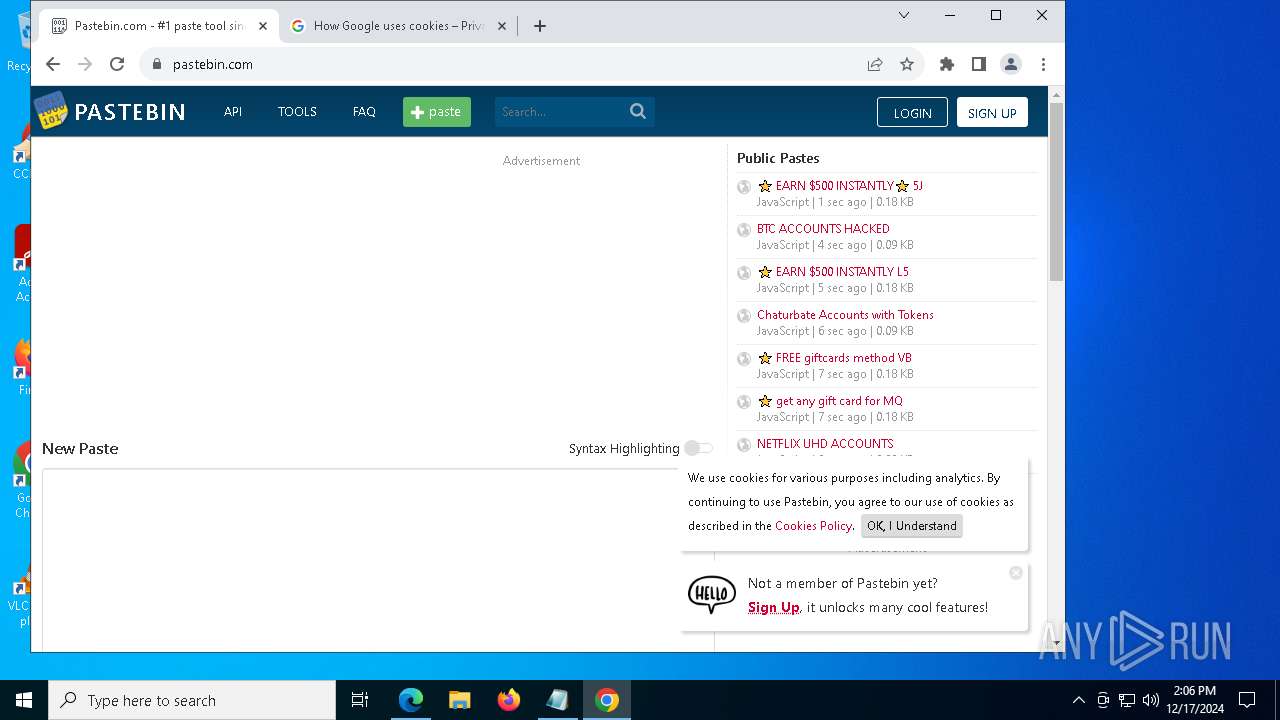1280x720 pixels.
Task: Open paste 'FREE giftcards method VB'
Action: [x=835, y=358]
